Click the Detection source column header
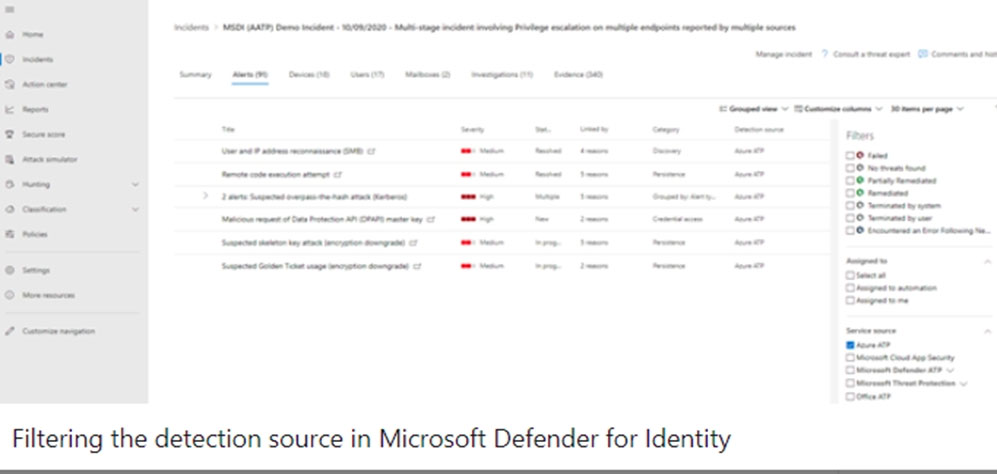Screen dimensions: 997x474 [x=759, y=129]
